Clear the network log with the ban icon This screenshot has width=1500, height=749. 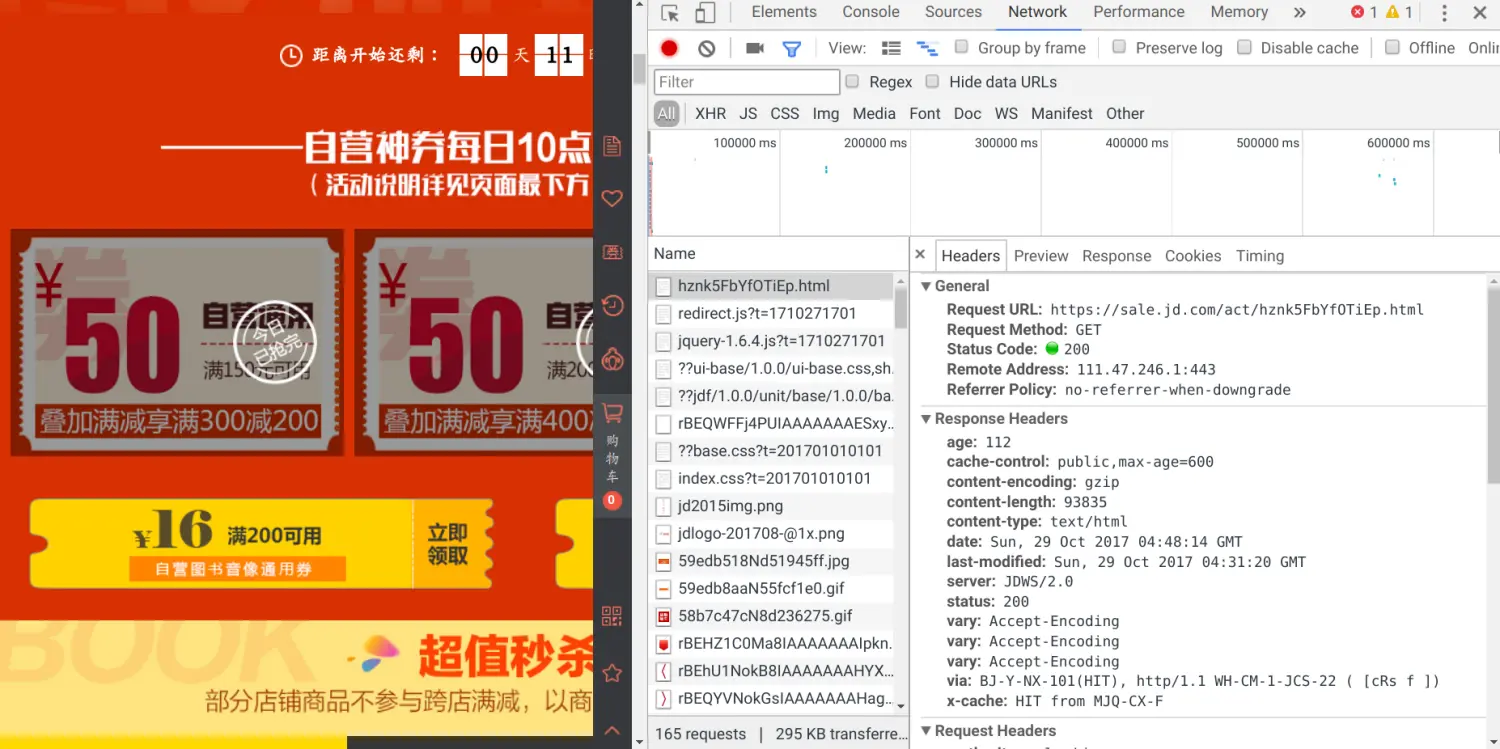tap(707, 48)
